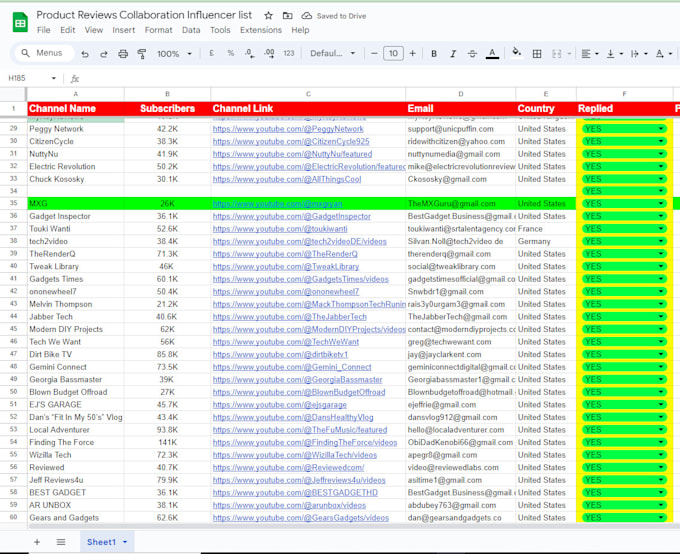Undo the last action
The image size is (680, 554).
(x=85, y=54)
